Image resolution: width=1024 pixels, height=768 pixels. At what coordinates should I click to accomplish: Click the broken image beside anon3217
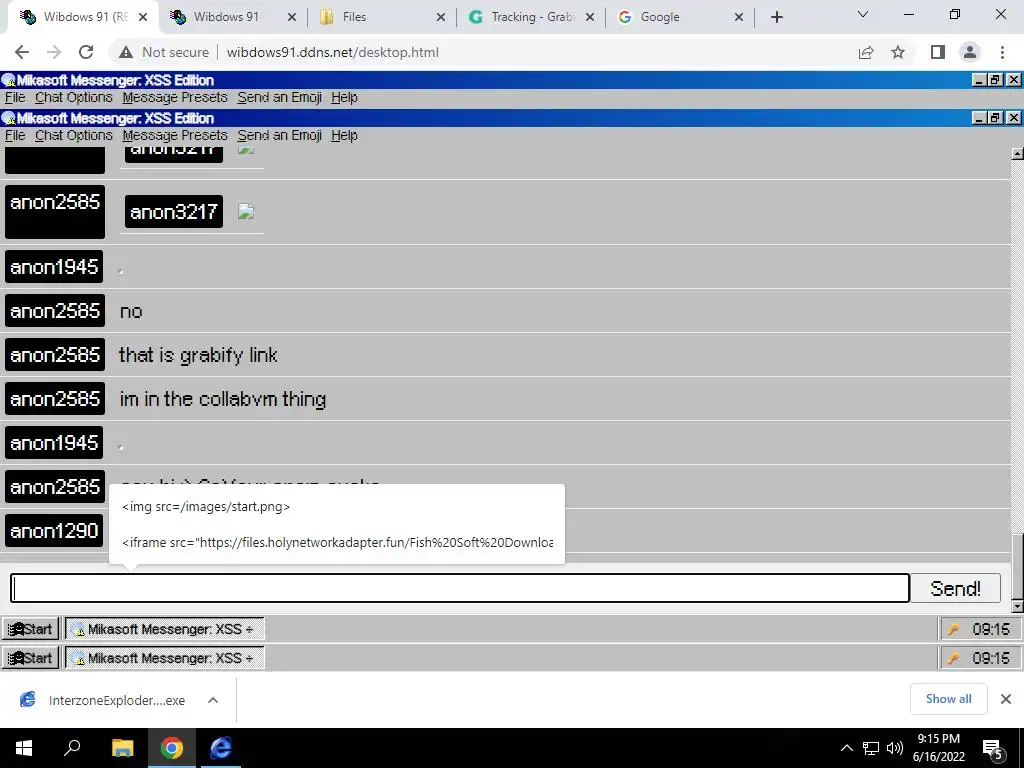pos(246,212)
